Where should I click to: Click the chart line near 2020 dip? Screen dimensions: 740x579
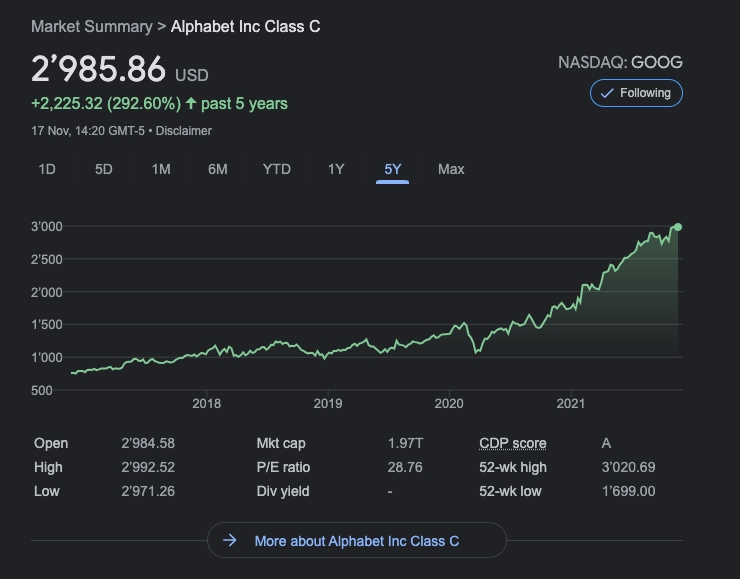(476, 350)
